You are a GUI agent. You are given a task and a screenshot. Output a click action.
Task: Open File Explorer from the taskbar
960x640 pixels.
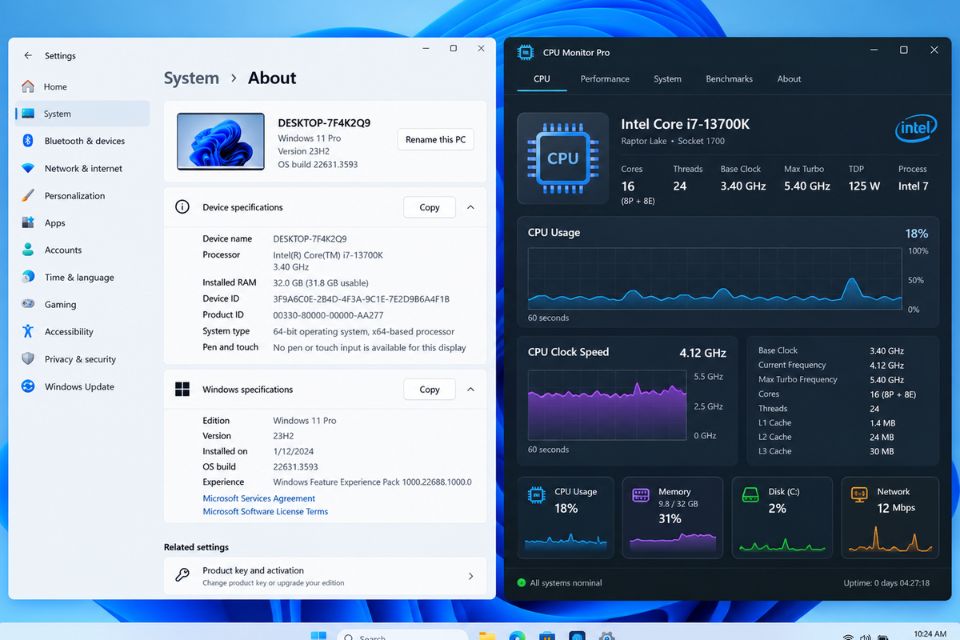tap(487, 636)
